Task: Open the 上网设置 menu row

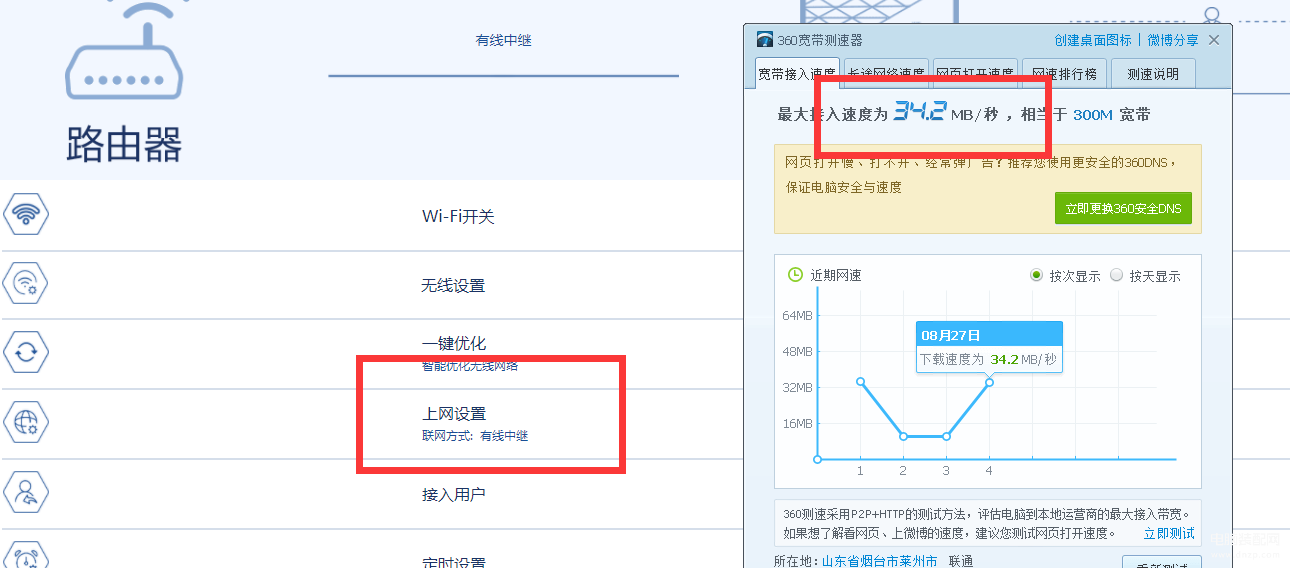Action: click(371, 424)
